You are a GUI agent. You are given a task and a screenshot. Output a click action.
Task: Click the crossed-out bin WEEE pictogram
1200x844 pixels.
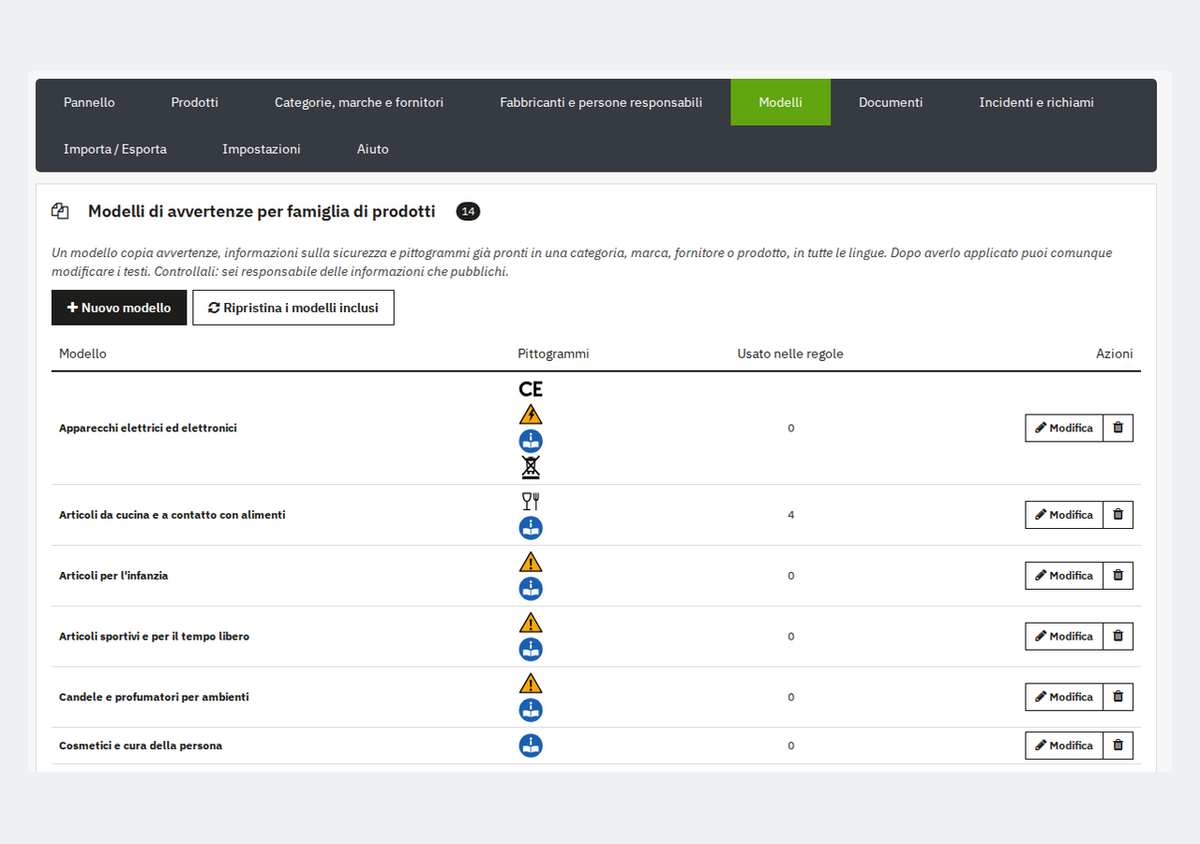coord(531,467)
